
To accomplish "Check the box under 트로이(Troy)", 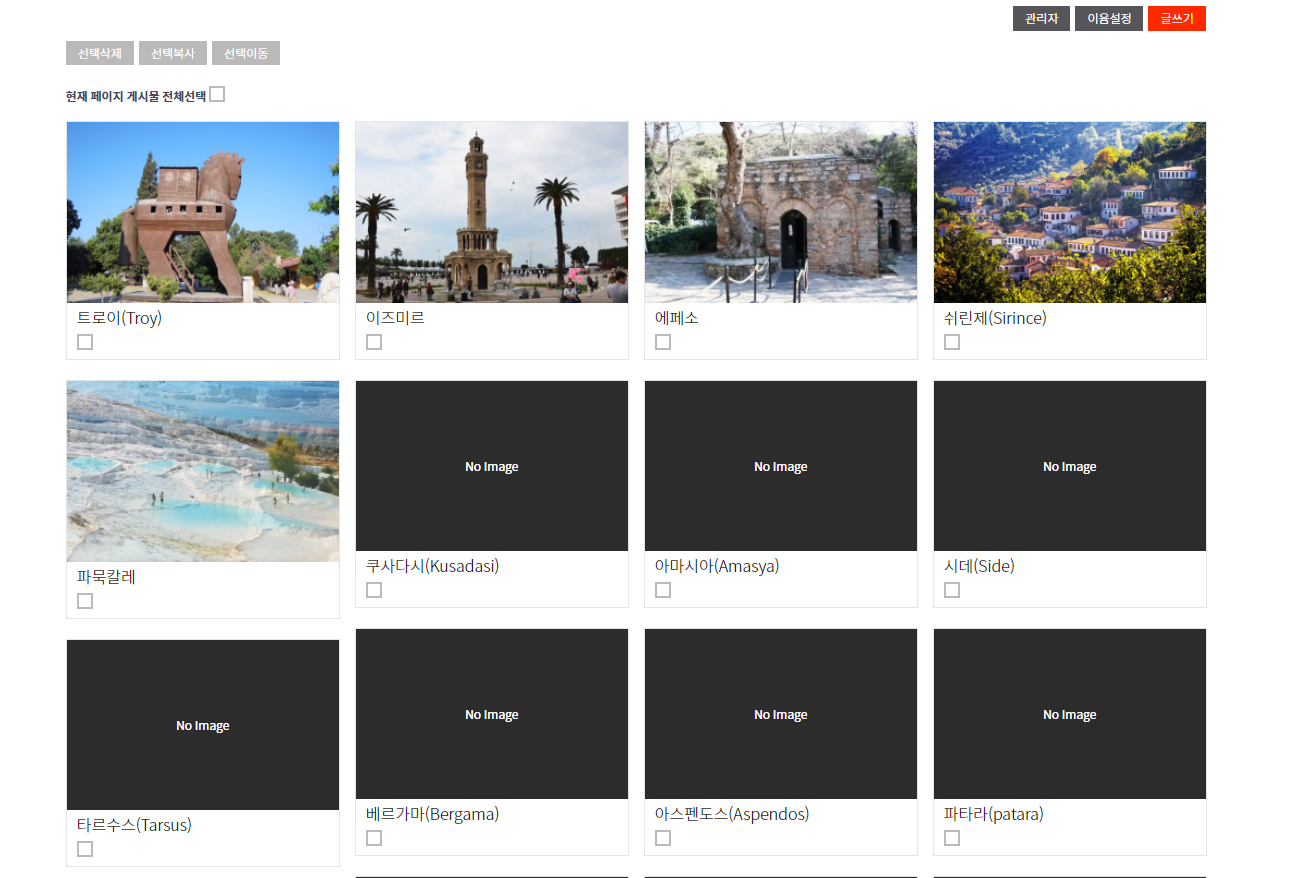I will pos(85,342).
